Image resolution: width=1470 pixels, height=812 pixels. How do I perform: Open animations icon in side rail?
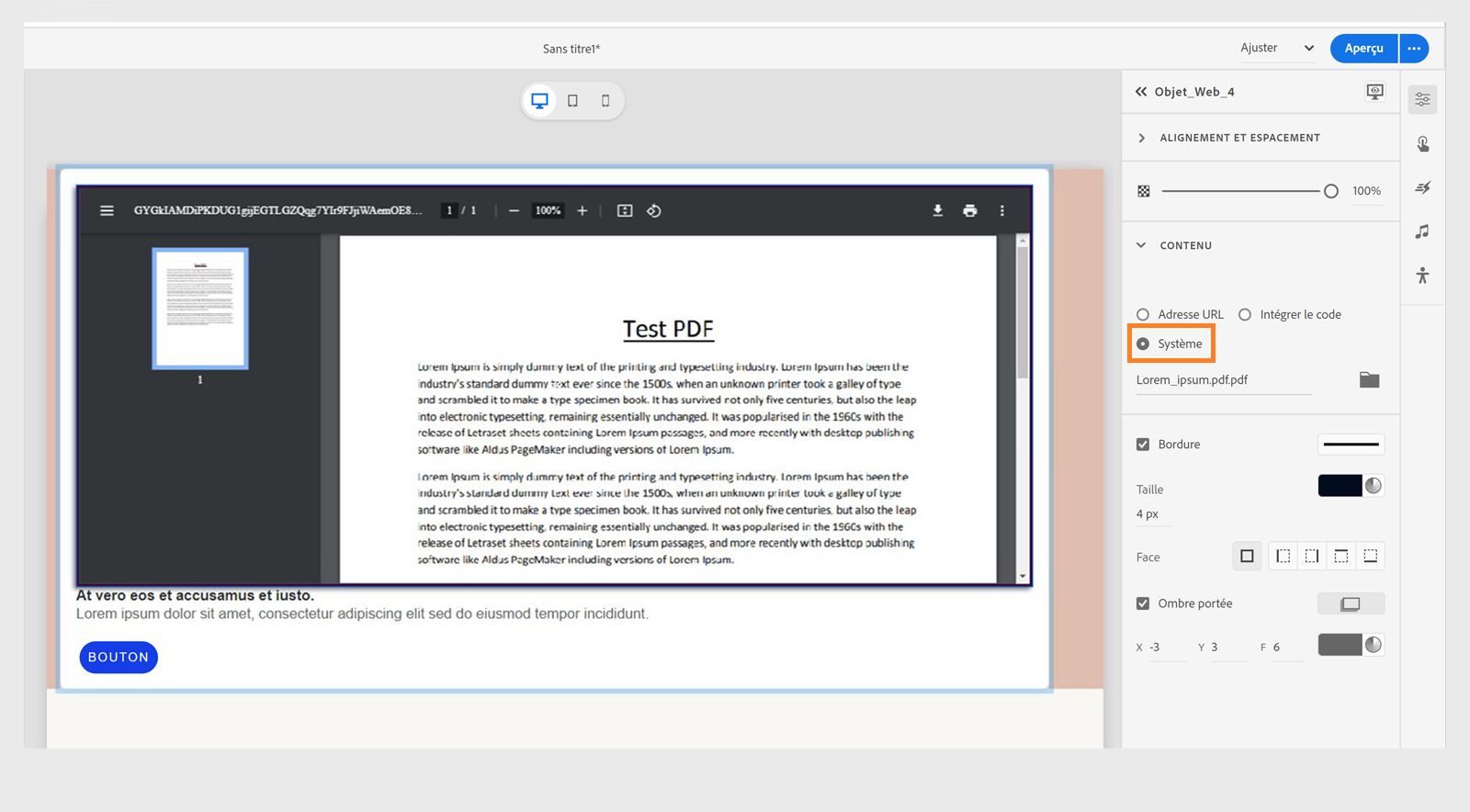(x=1422, y=187)
